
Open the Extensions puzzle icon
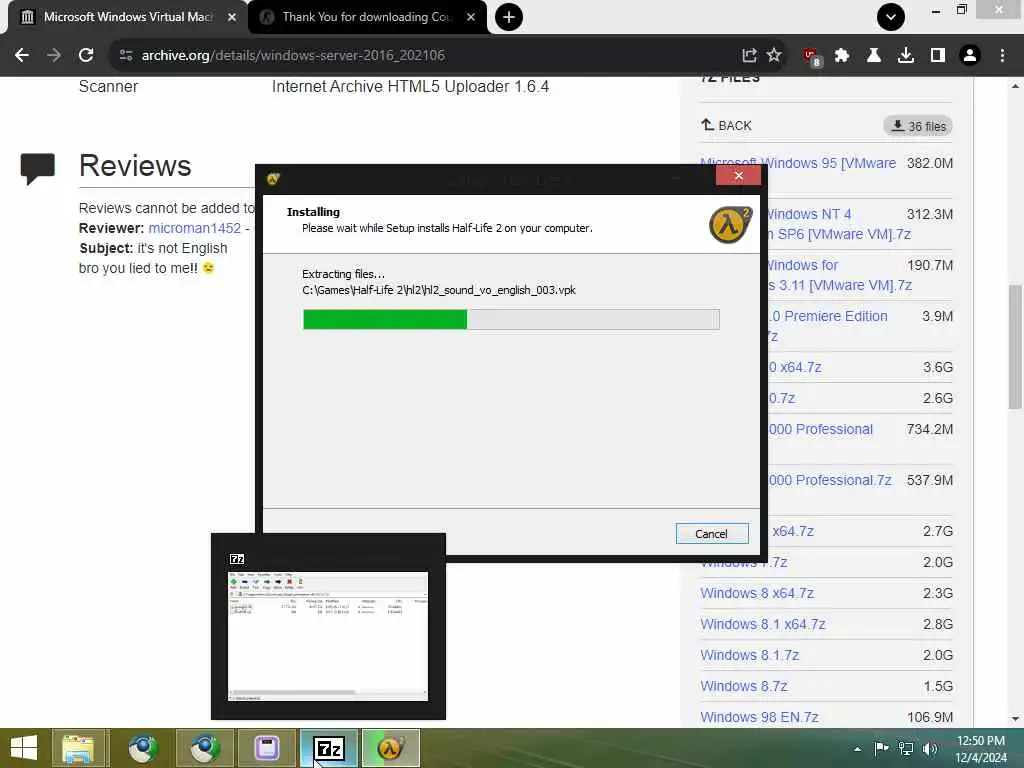pyautogui.click(x=842, y=56)
